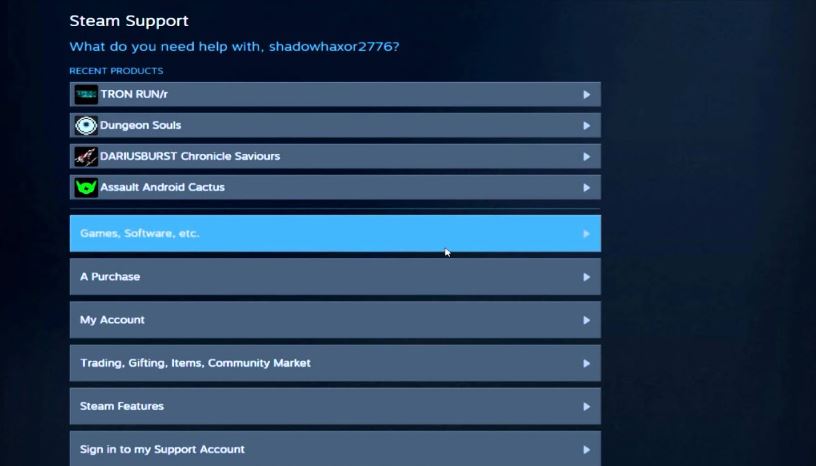Image resolution: width=816 pixels, height=466 pixels.
Task: Select DARIUSBURST Chronicle Saviours from recent products
Action: coord(335,156)
